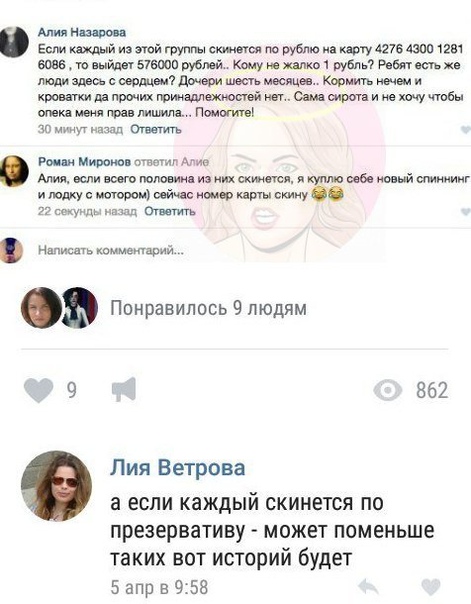This screenshot has width=471, height=604.
Task: Click Ответить under Роман Миронов's reply
Action: click(x=169, y=211)
